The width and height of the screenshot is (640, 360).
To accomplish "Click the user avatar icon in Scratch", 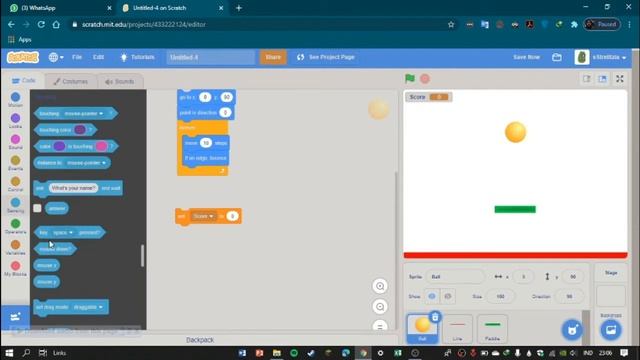I will [x=582, y=57].
